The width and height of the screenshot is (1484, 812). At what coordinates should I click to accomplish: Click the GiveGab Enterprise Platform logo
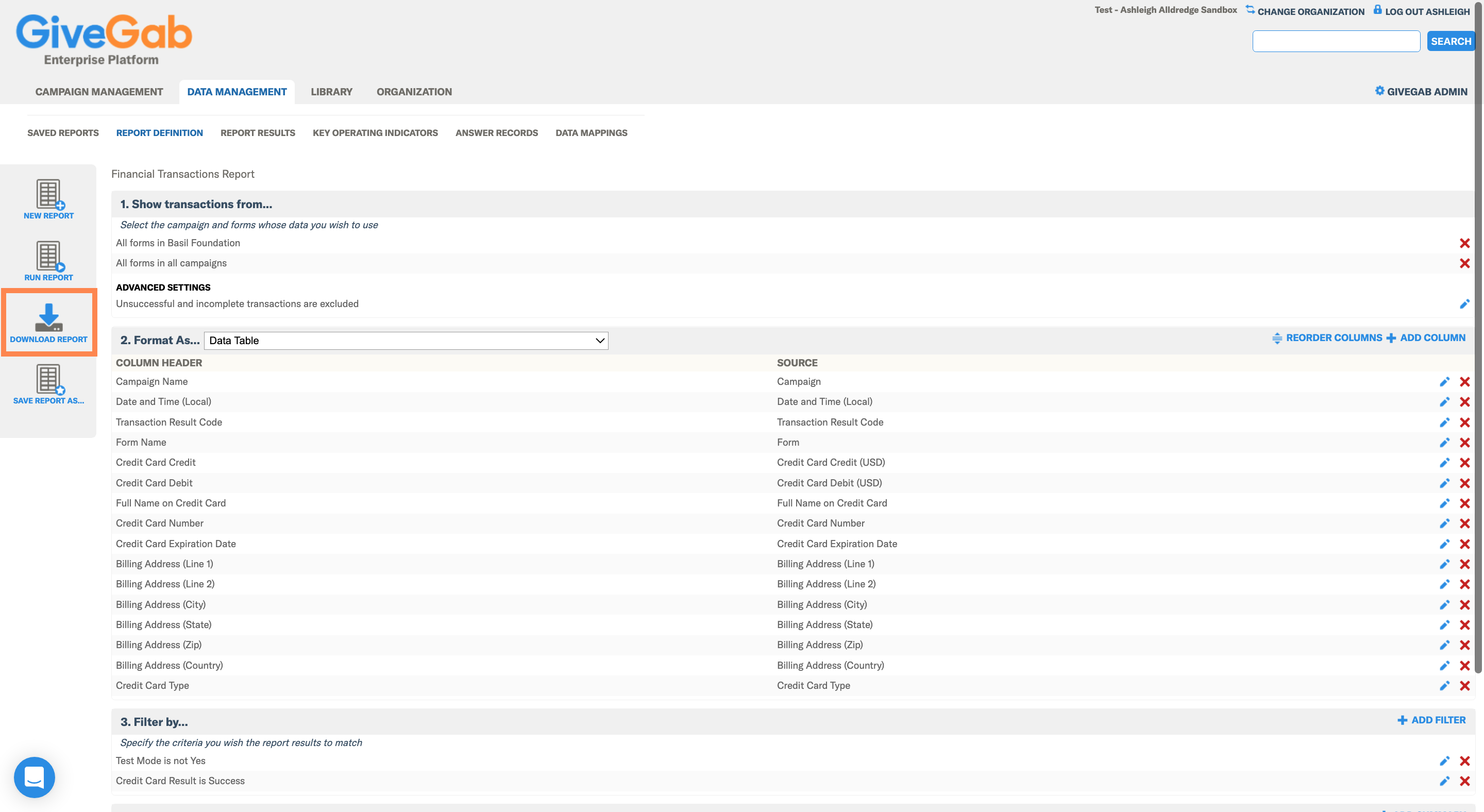[x=104, y=39]
